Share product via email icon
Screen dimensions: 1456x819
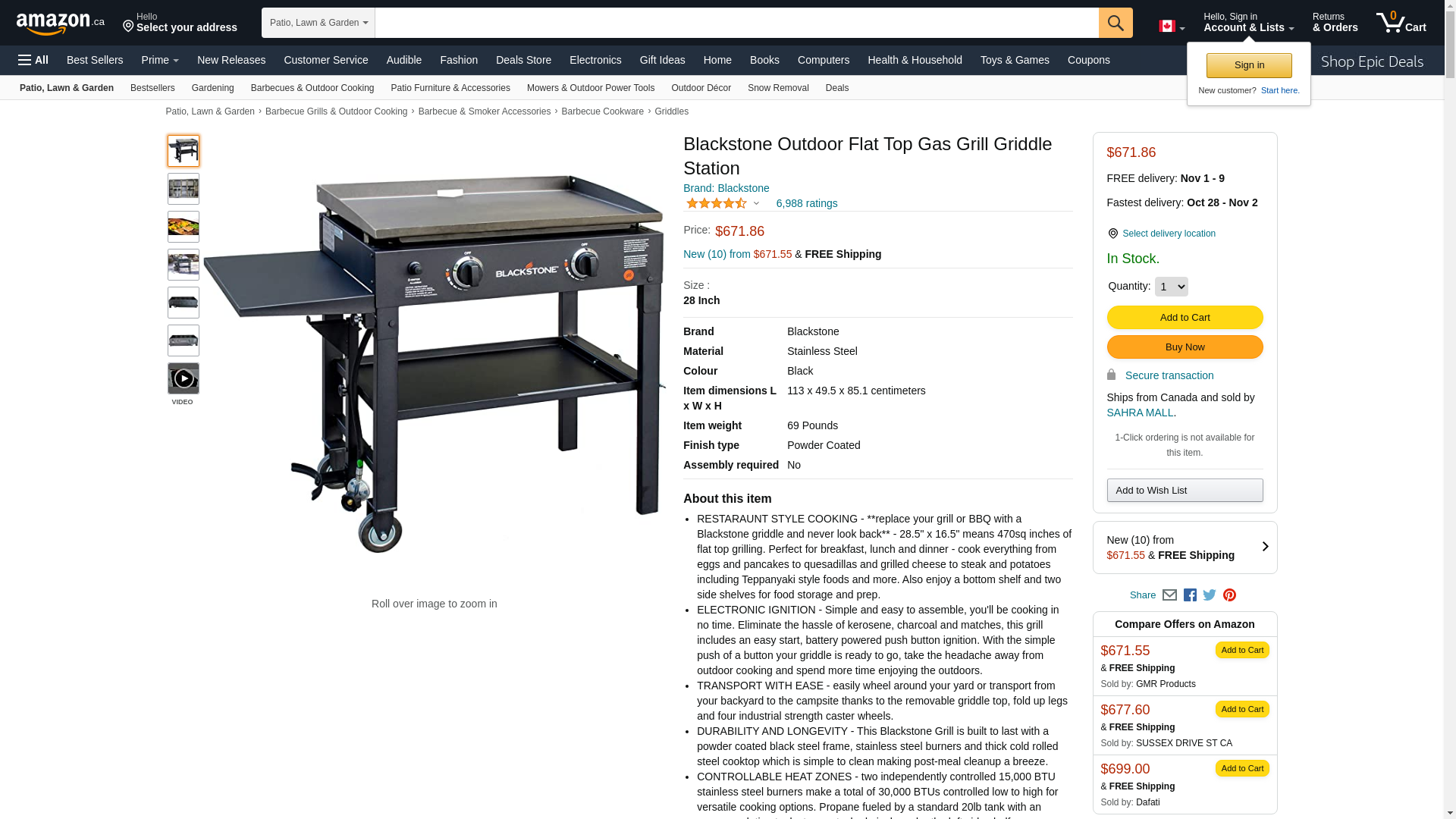1169,595
